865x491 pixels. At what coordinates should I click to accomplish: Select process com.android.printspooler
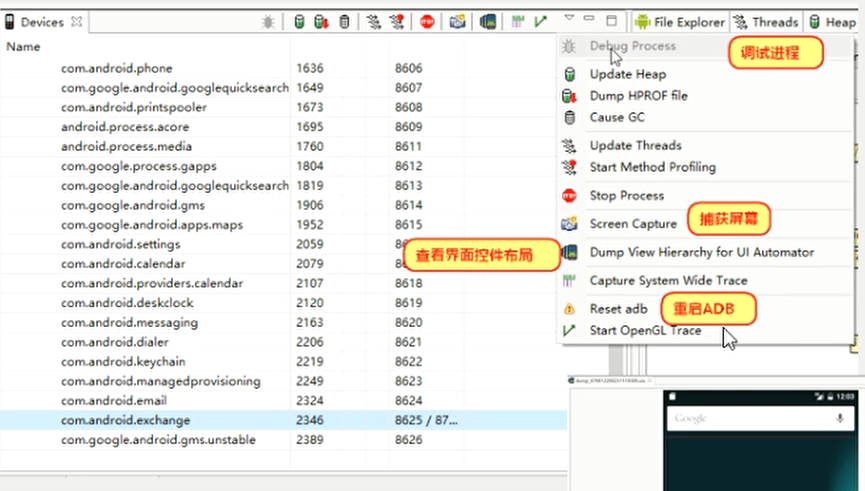tap(134, 108)
